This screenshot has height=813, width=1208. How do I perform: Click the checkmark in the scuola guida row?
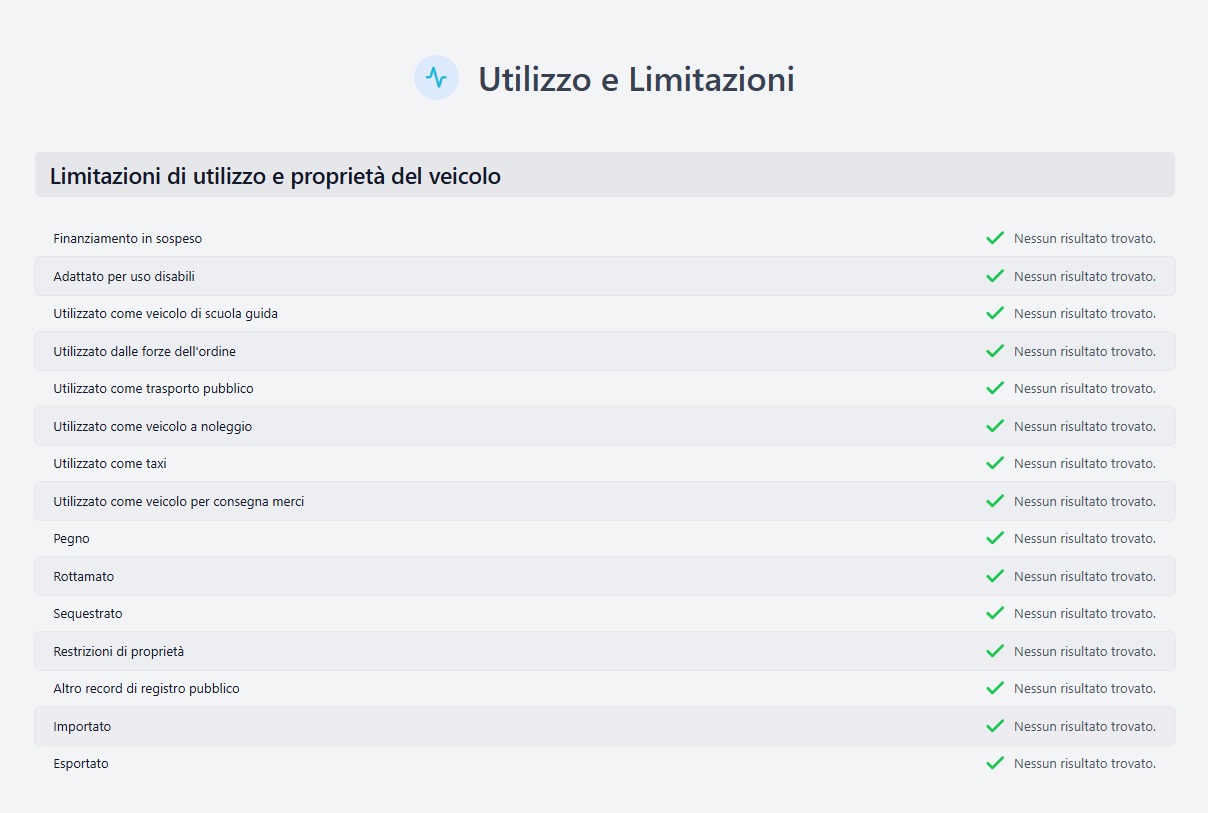click(995, 313)
